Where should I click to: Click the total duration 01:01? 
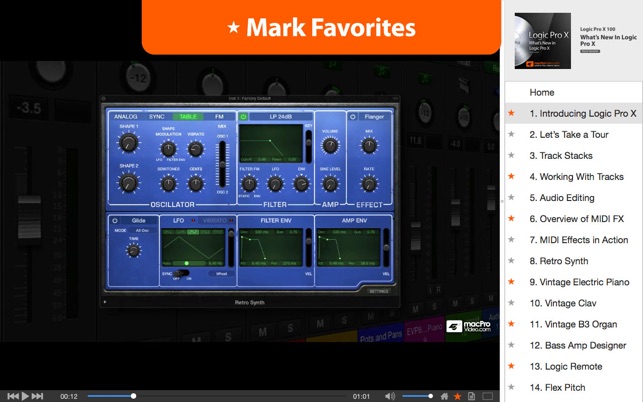(361, 396)
